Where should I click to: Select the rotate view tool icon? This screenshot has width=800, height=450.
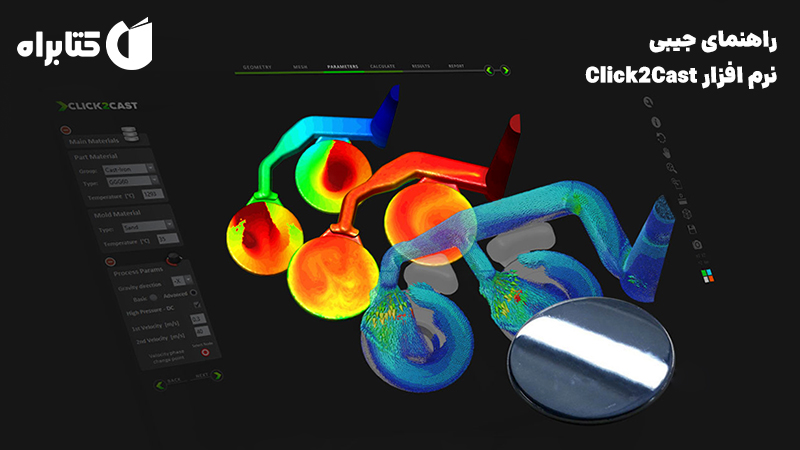click(661, 138)
